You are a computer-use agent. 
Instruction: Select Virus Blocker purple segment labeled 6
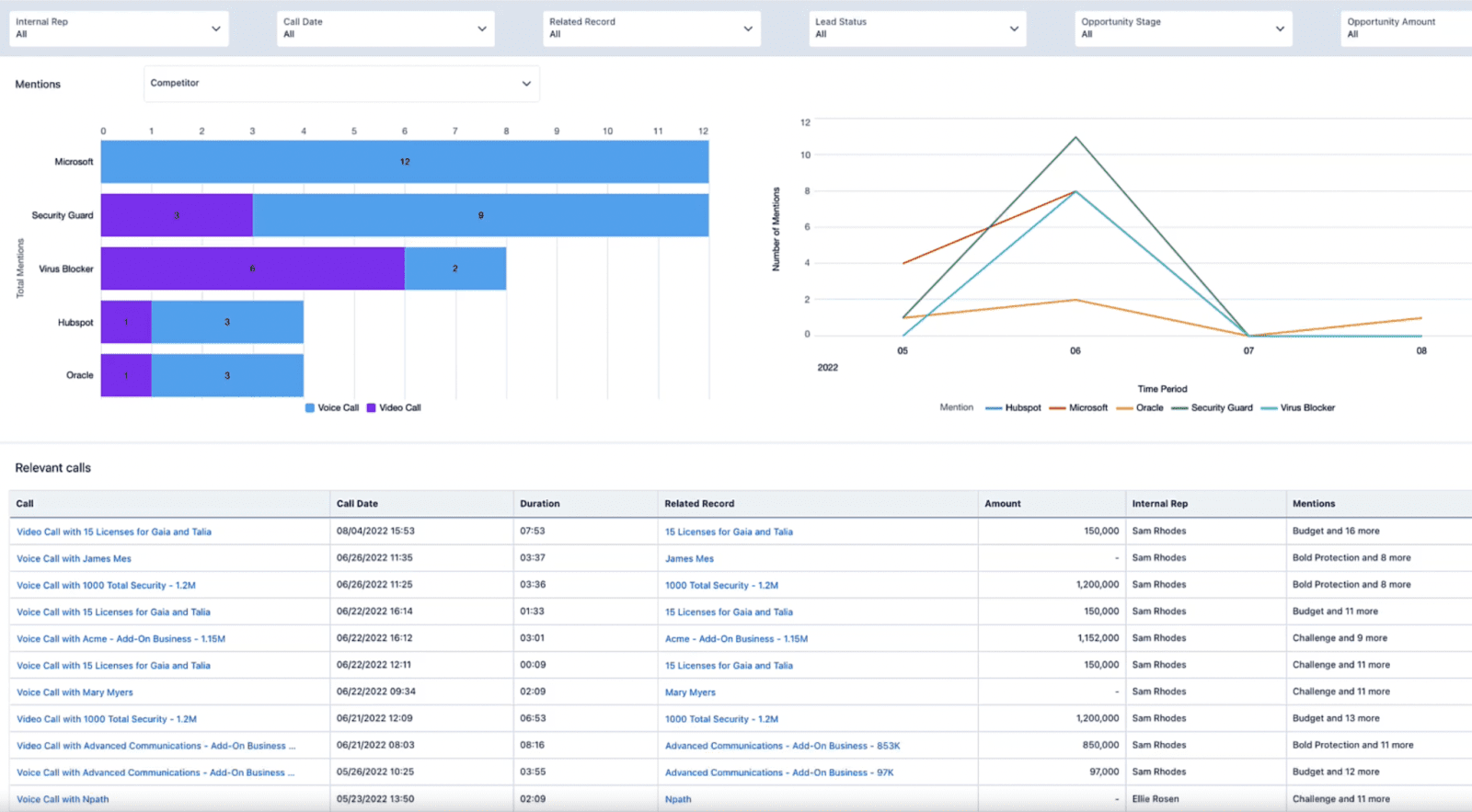click(x=253, y=269)
